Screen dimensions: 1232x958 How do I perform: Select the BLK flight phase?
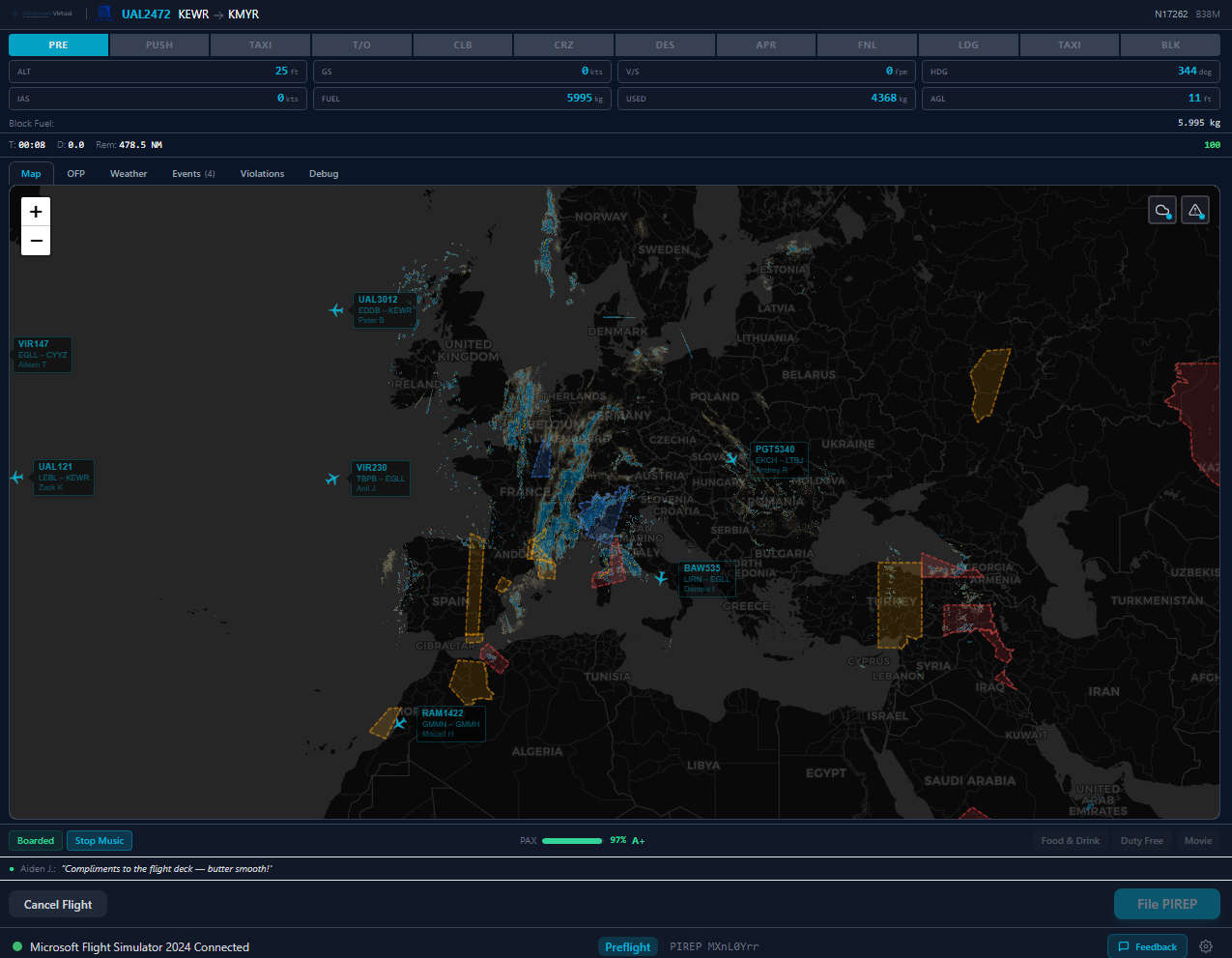pyautogui.click(x=1171, y=44)
